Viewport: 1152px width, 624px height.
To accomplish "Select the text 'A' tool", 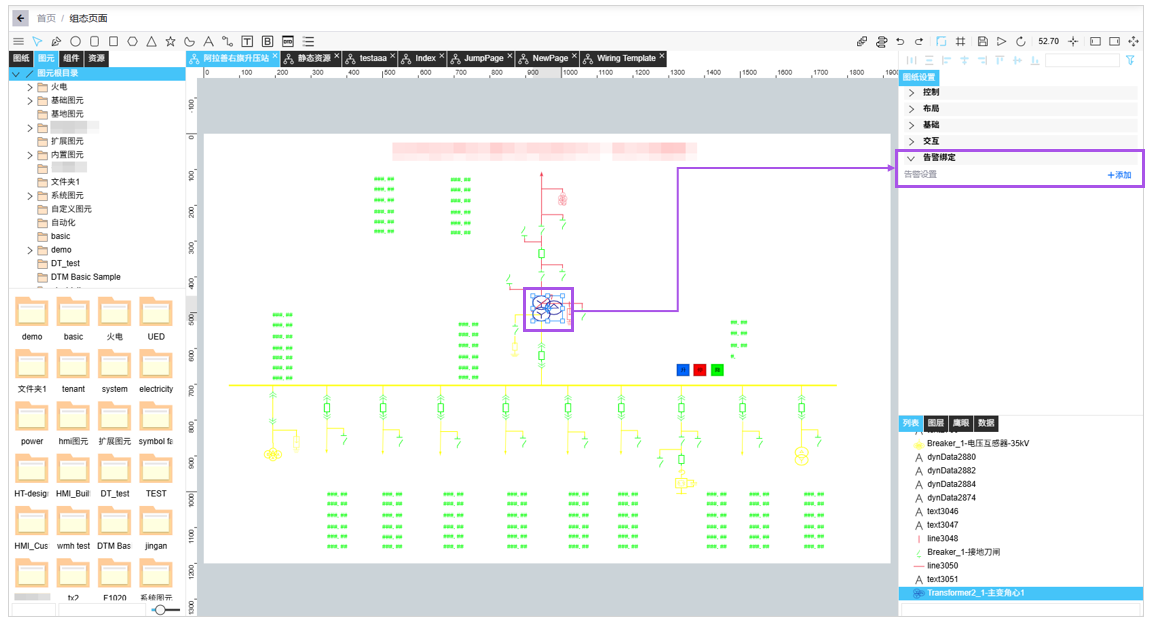I will point(208,41).
